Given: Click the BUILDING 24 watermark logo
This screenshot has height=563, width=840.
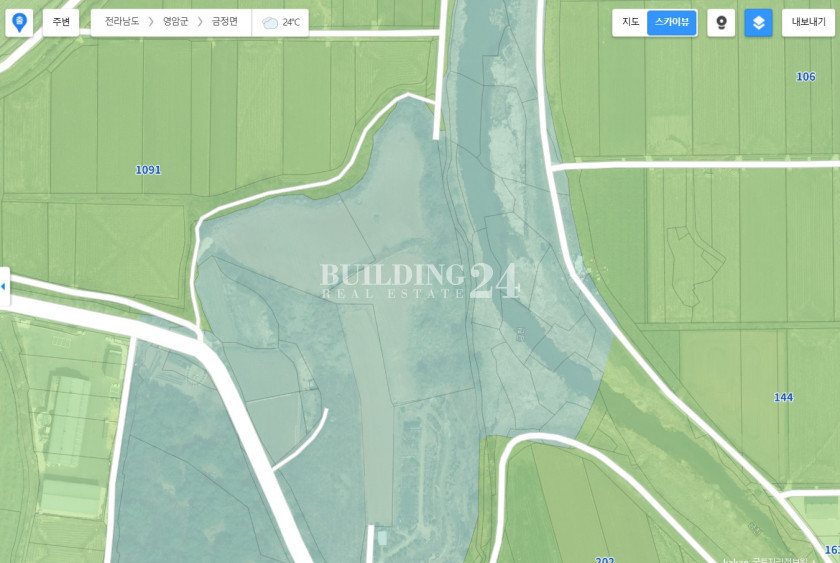Looking at the screenshot, I should (421, 281).
